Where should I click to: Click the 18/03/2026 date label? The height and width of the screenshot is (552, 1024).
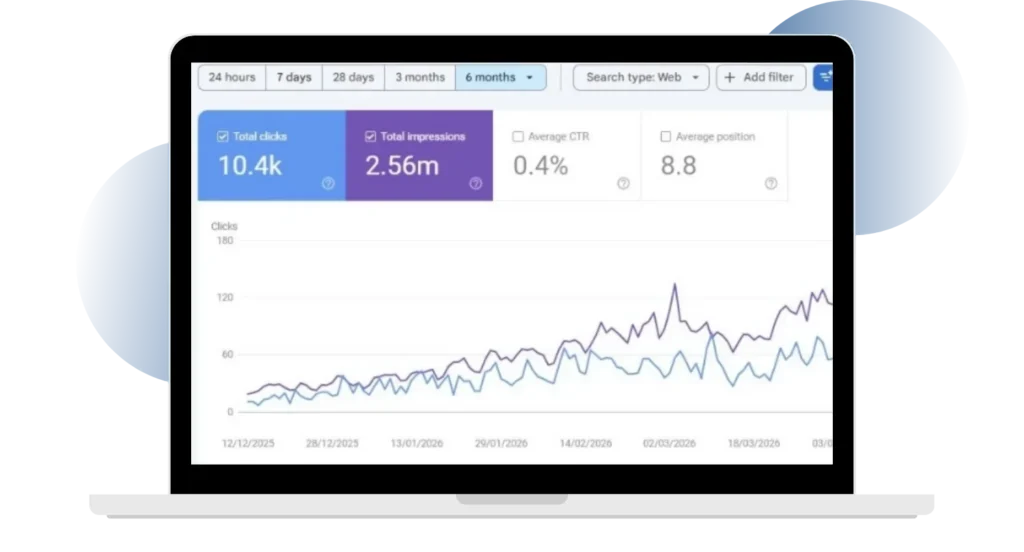(x=754, y=443)
